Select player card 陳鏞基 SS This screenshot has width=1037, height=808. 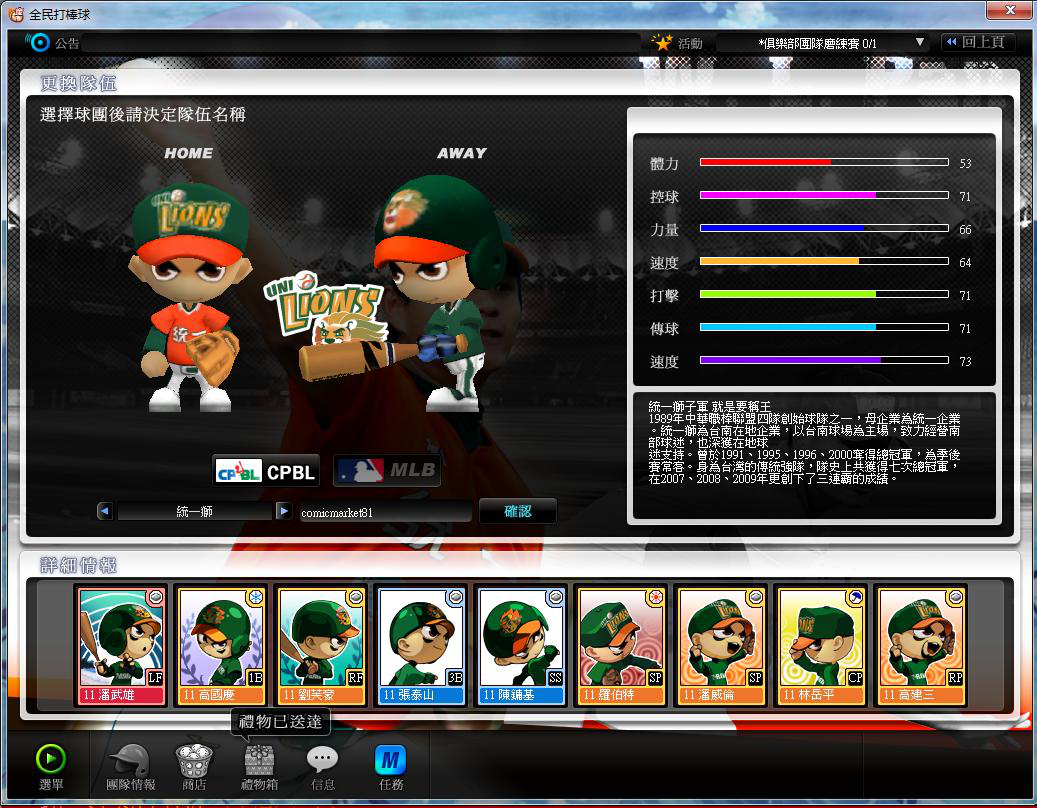(521, 645)
